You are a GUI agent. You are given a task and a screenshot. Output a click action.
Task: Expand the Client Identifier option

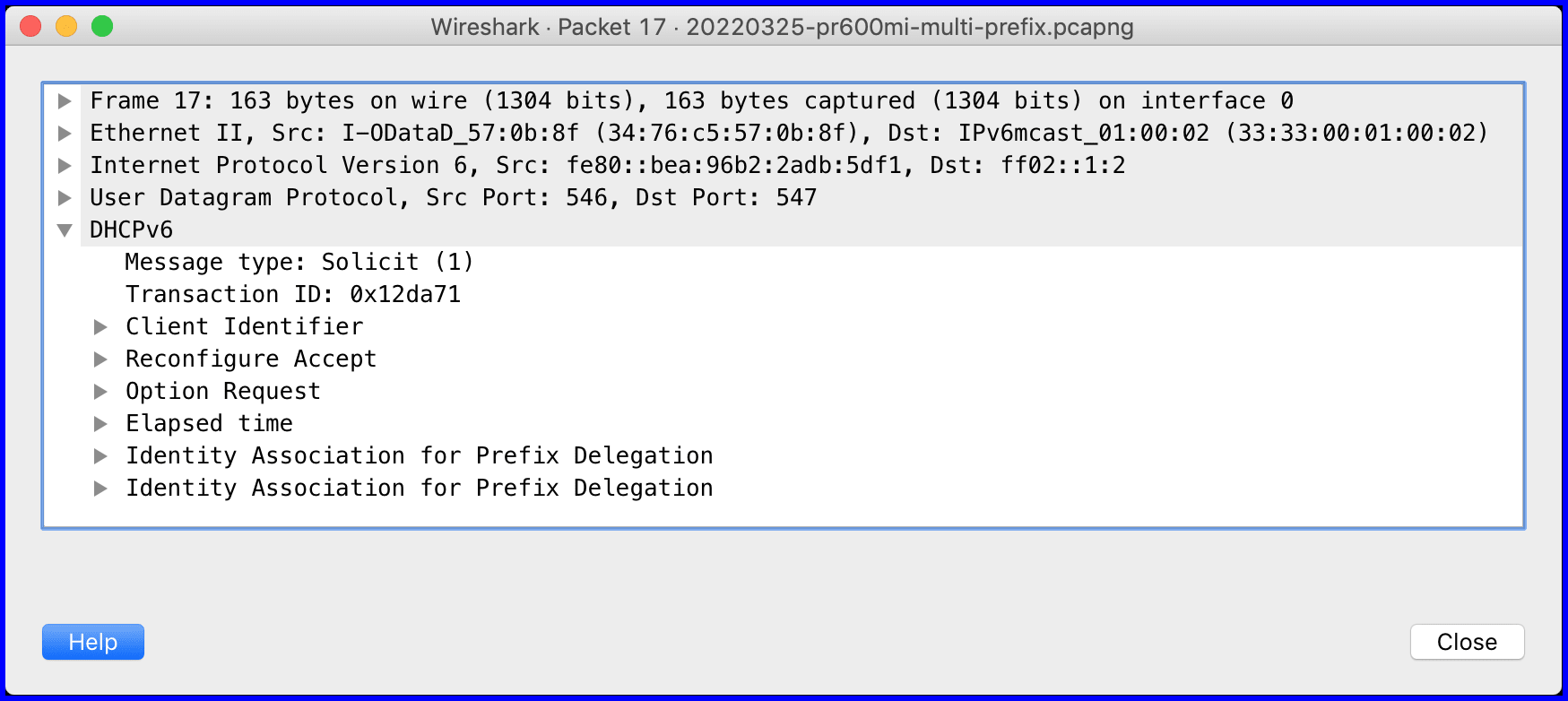pos(100,327)
